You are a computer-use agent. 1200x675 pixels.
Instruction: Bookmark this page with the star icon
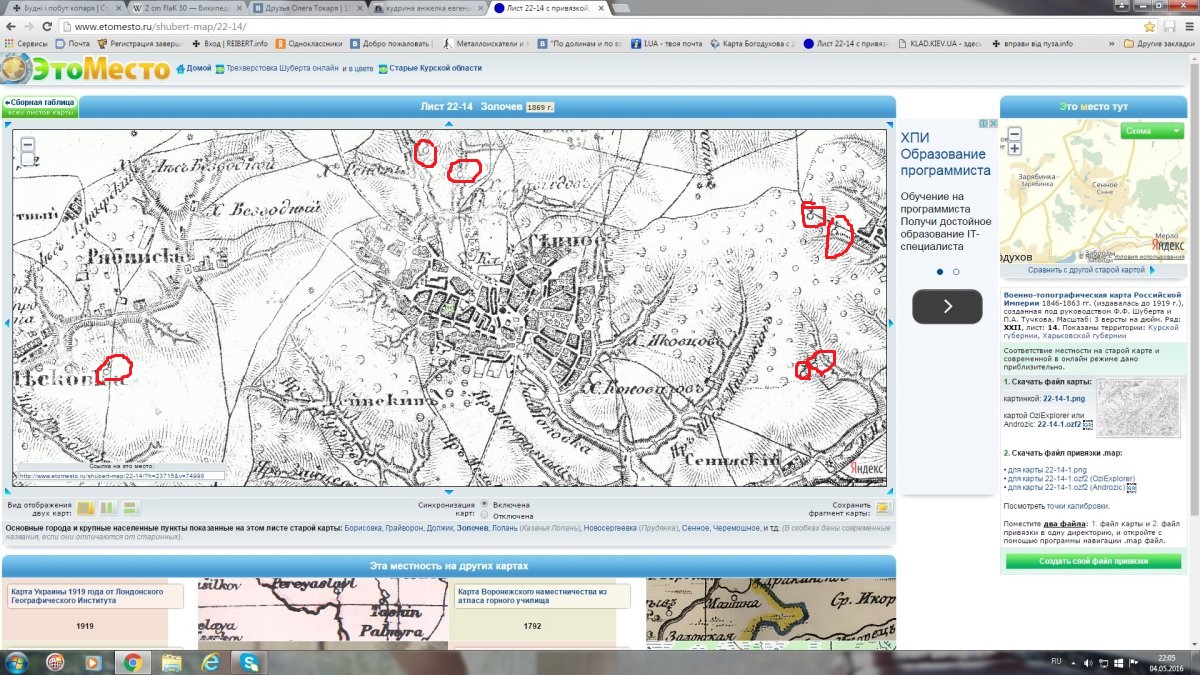pyautogui.click(x=1150, y=26)
